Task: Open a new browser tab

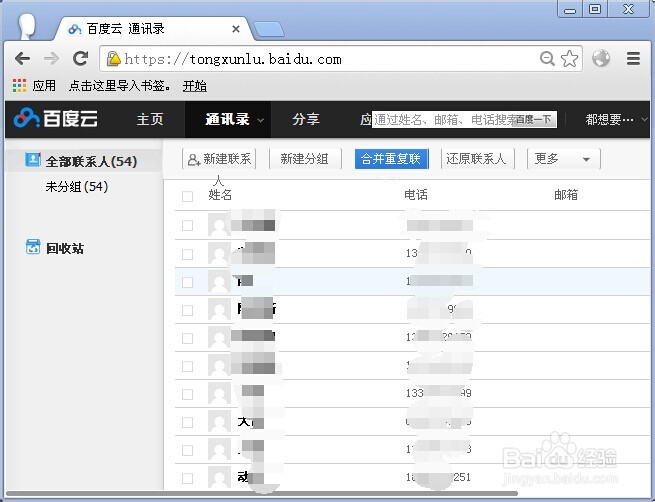Action: [x=269, y=30]
